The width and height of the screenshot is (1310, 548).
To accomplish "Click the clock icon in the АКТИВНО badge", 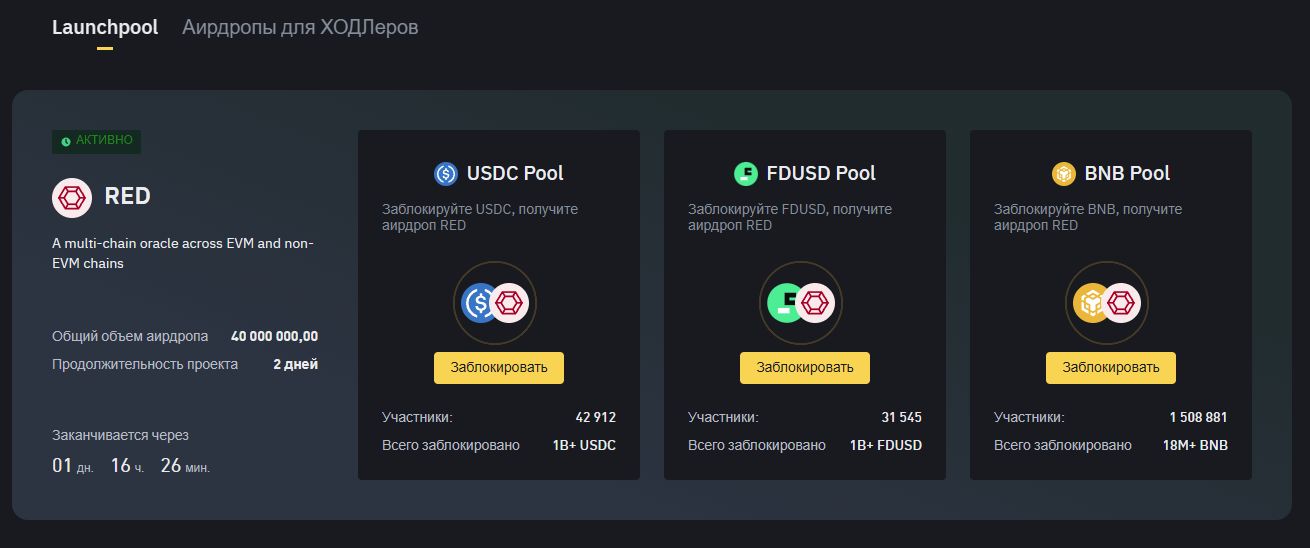I will [66, 142].
